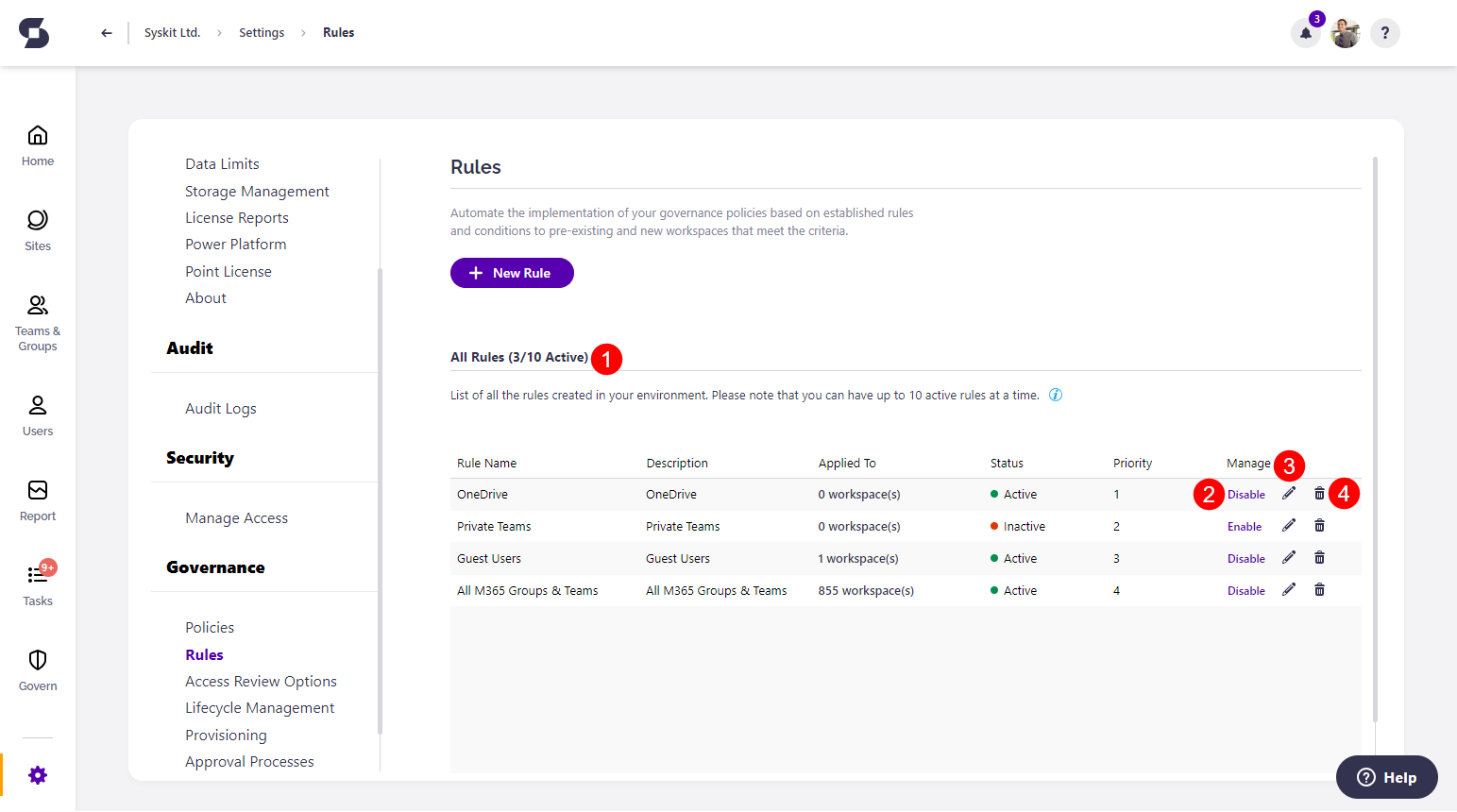Click the profile avatar in the top bar
Screen dimensions: 1457x812
click(1345, 33)
